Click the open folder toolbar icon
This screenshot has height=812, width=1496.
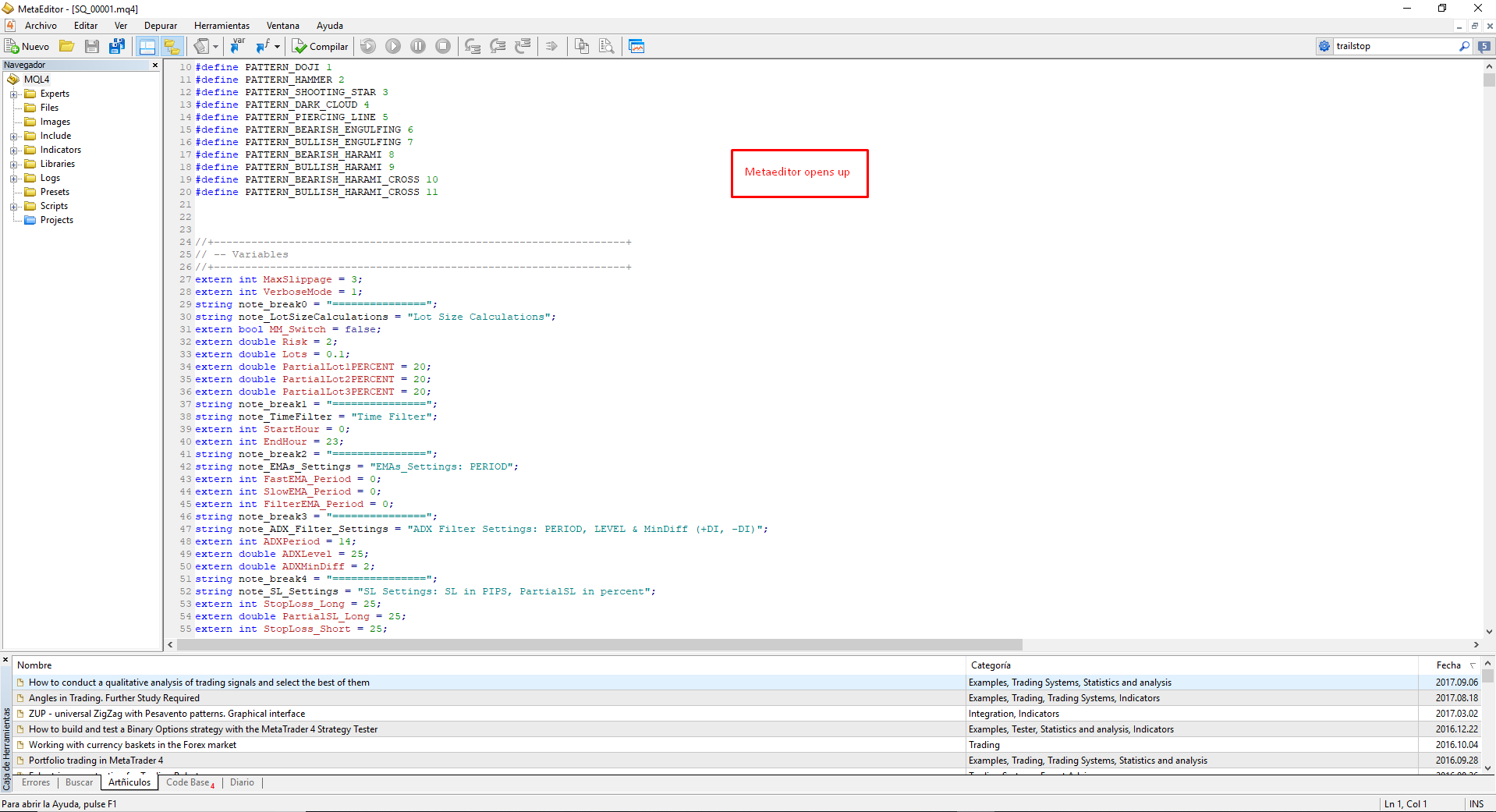67,46
